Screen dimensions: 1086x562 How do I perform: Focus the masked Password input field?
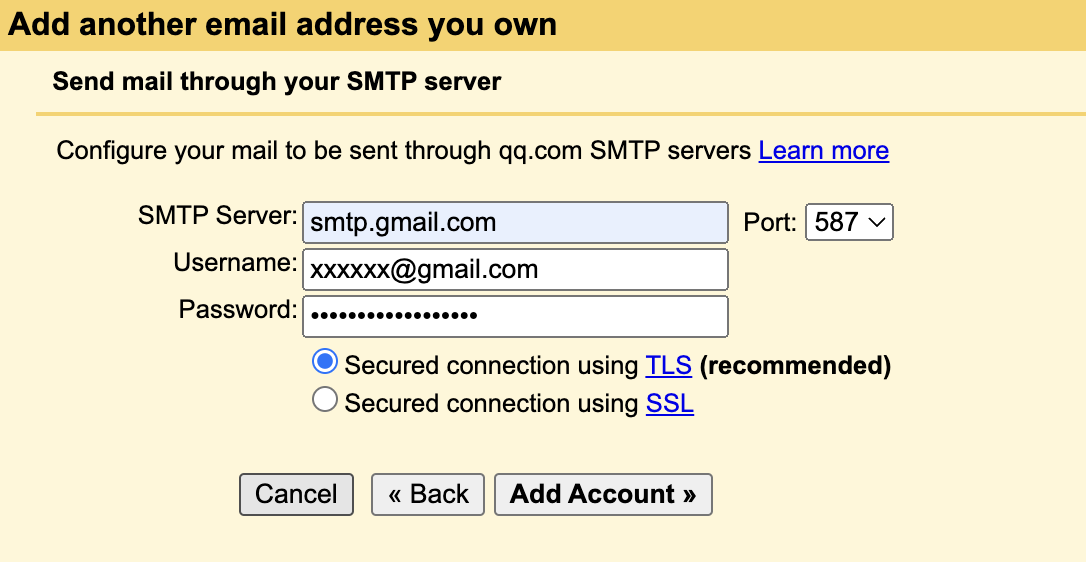coord(515,317)
